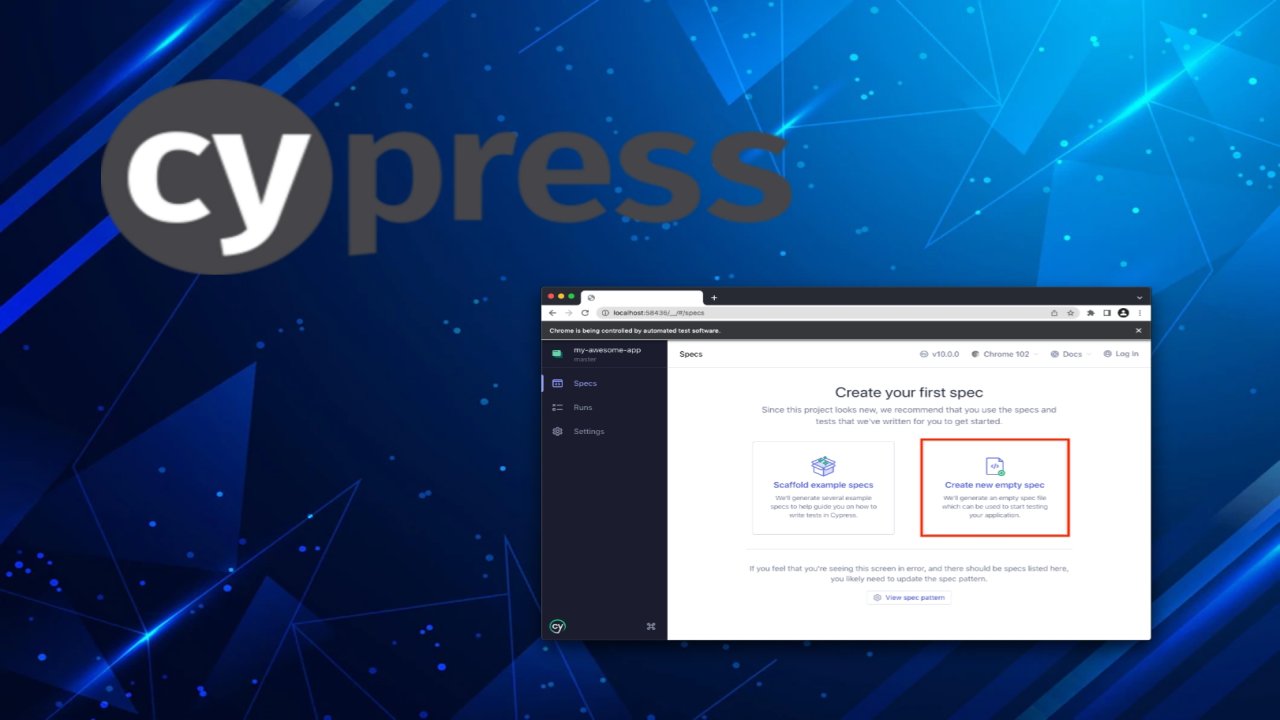Open Specs in the sidebar
1280x720 pixels.
[604, 383]
